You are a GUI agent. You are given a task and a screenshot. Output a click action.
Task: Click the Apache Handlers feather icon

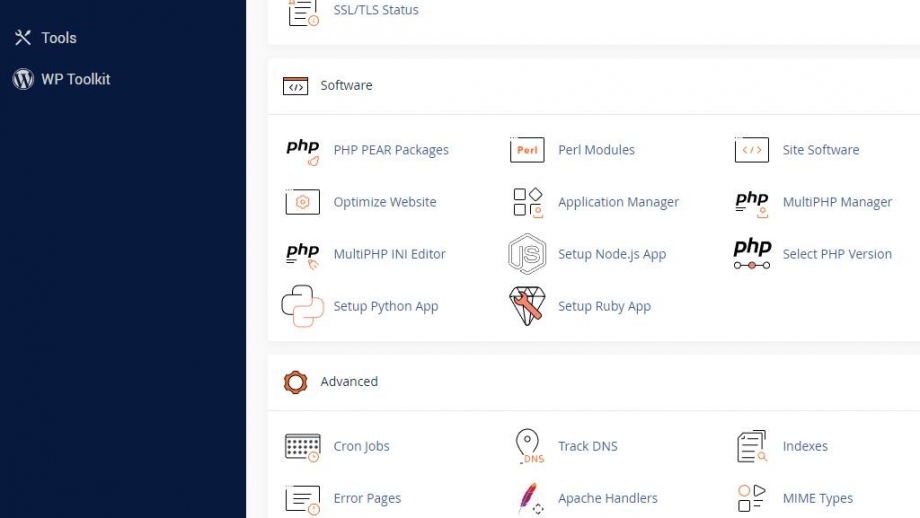(x=530, y=499)
